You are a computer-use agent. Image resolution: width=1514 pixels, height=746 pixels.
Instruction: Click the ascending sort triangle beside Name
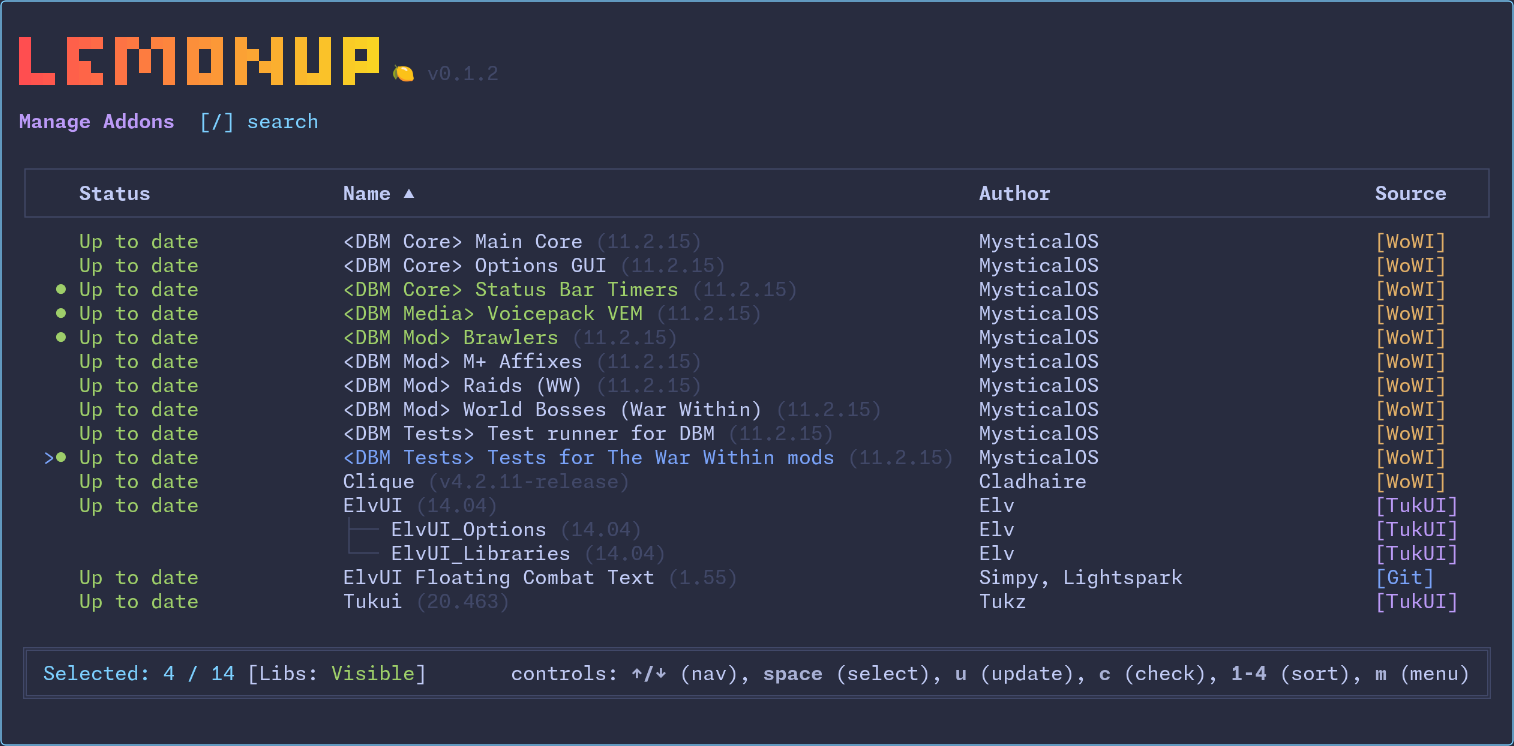point(408,193)
